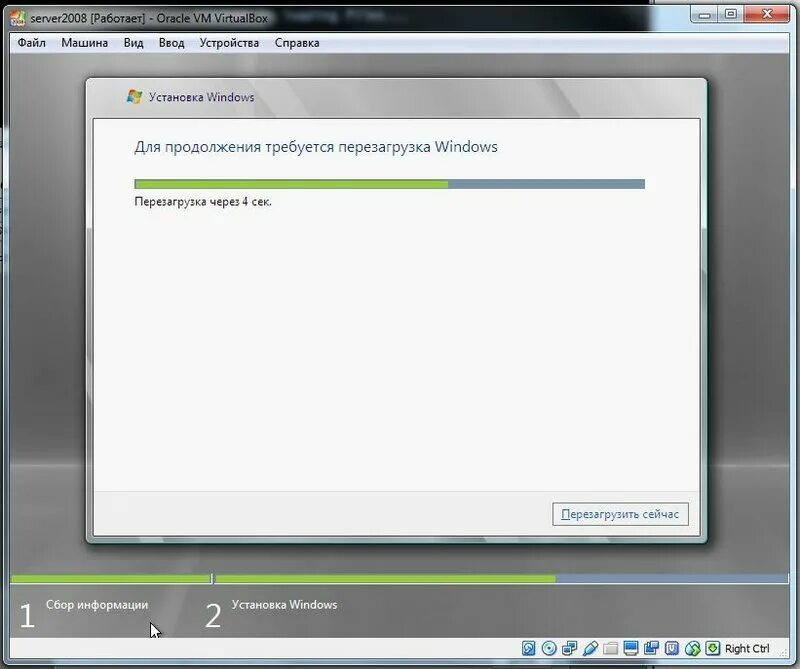This screenshot has width=800, height=669.
Task: Click the video capture status icon
Action: 652,648
